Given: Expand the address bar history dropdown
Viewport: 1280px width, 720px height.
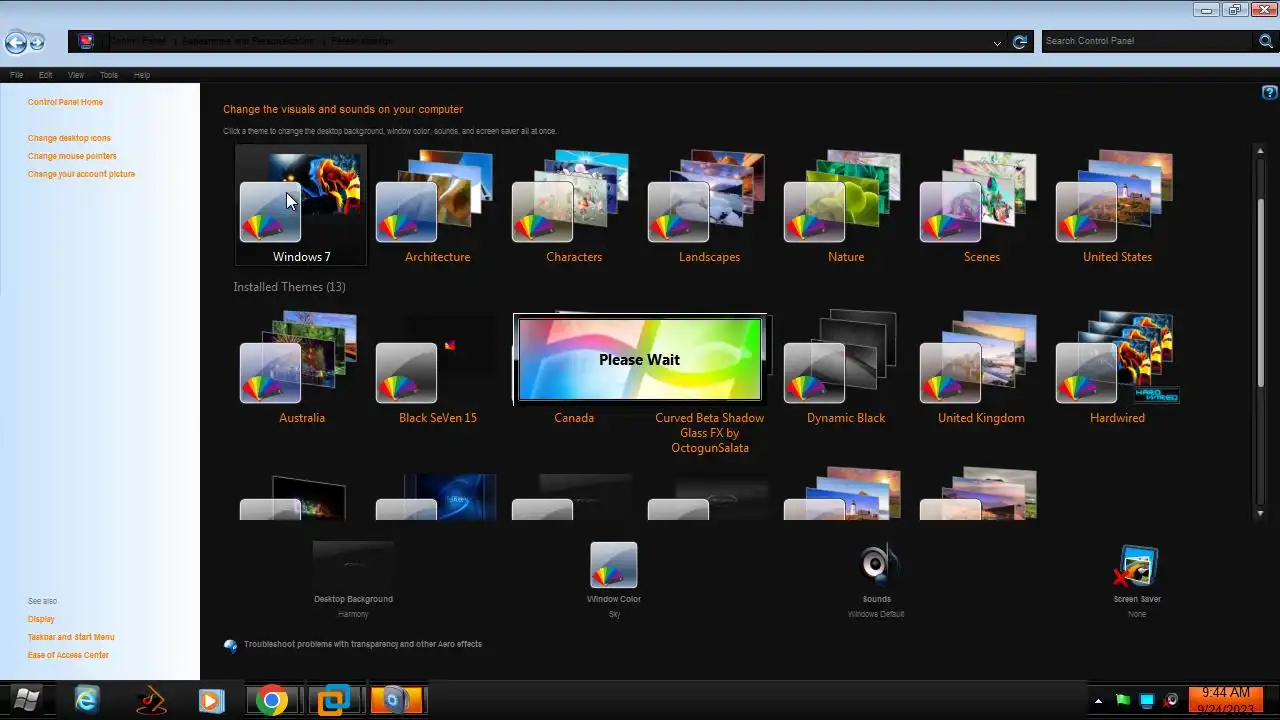Looking at the screenshot, I should pos(997,42).
